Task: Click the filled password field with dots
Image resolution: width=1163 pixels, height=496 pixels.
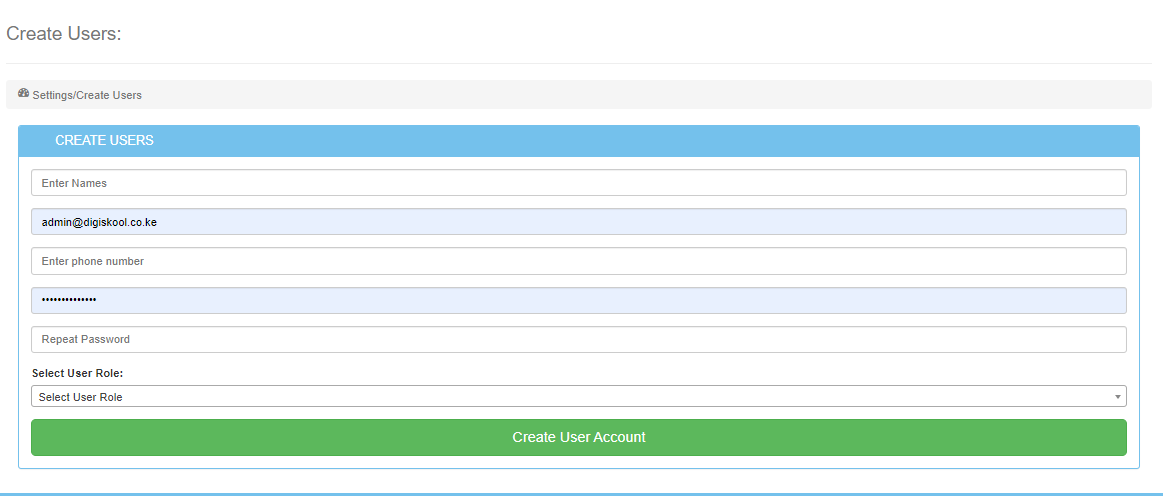Action: pyautogui.click(x=578, y=300)
